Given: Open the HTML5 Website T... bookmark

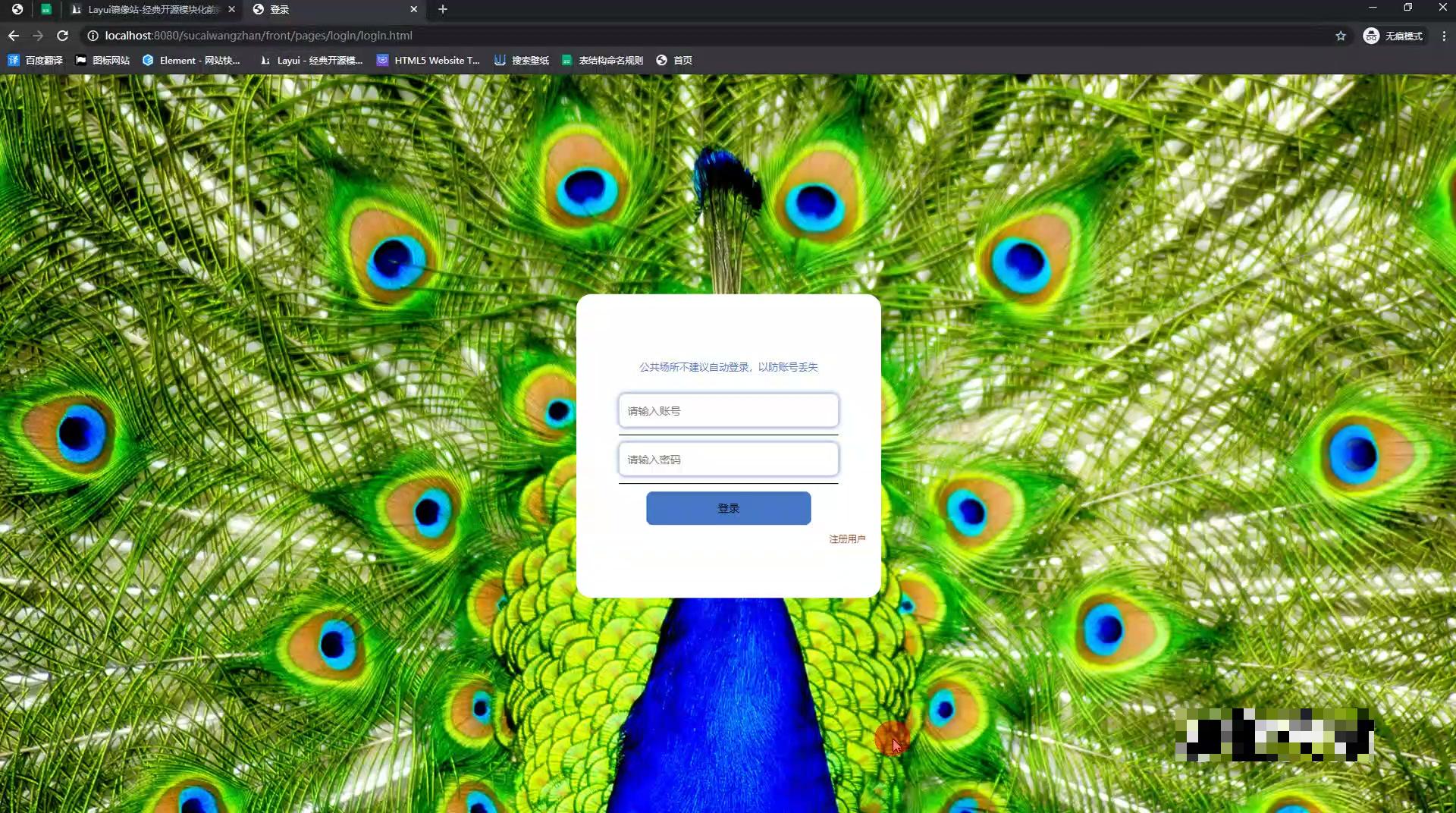Looking at the screenshot, I should (x=428, y=60).
